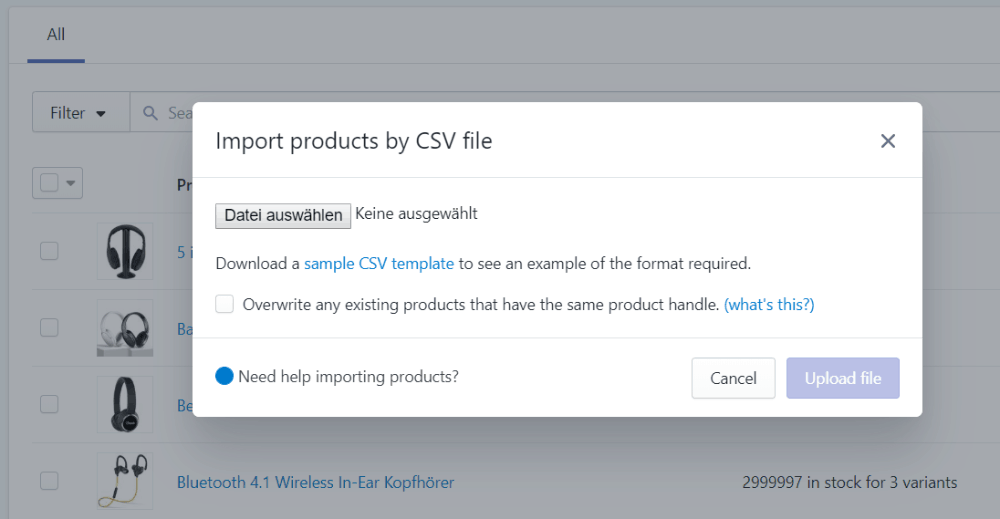Expand the bulk select dropdown arrow

coord(71,183)
